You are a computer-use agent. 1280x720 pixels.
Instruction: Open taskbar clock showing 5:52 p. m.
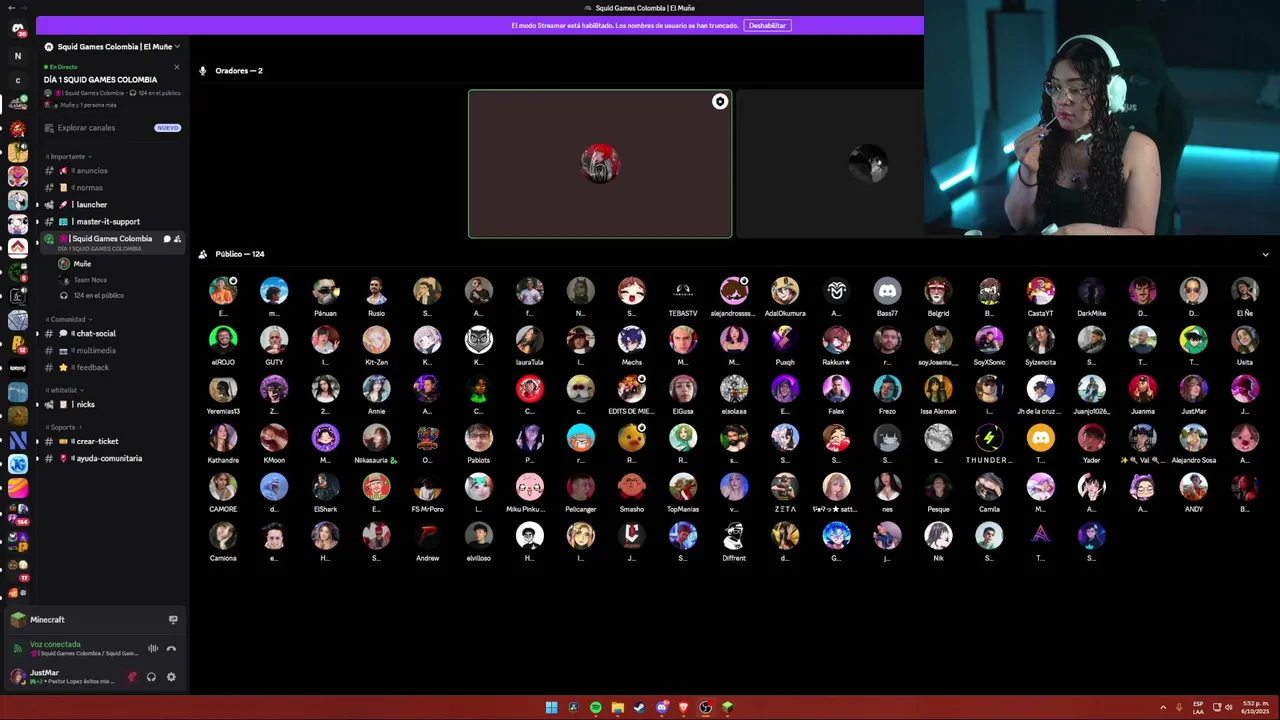point(1256,708)
